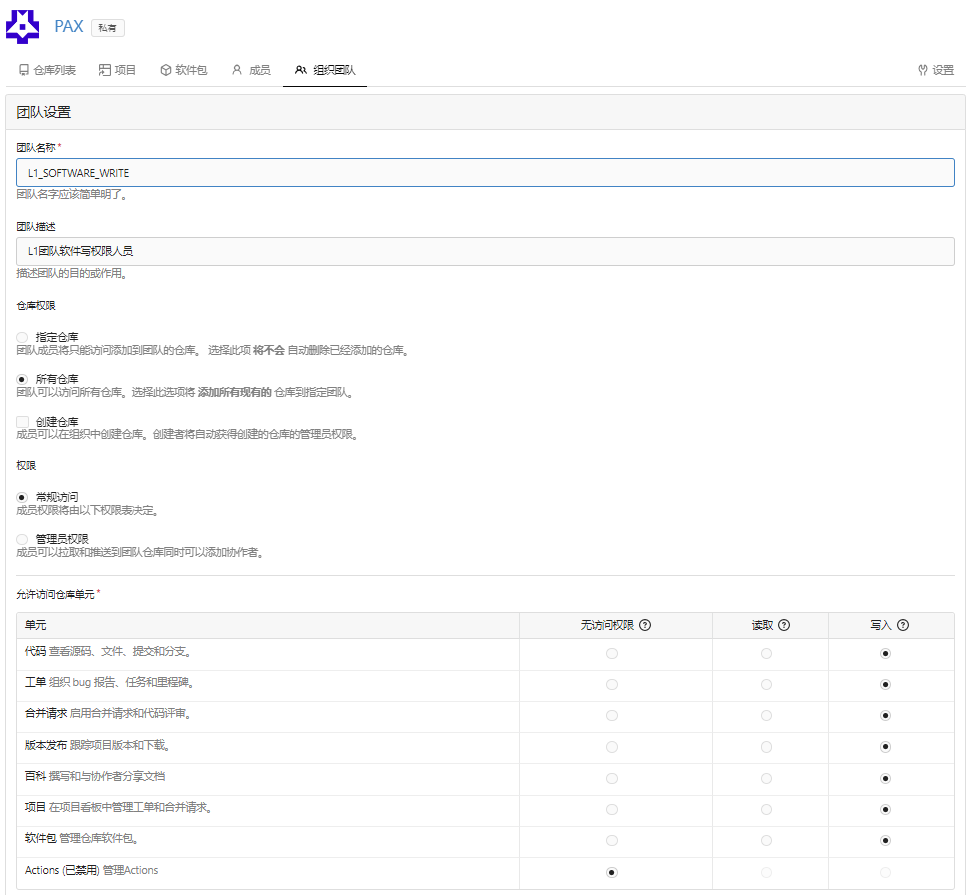This screenshot has height=895, width=969.
Task: Set 百科 unit to 读取 permission
Action: pyautogui.click(x=766, y=778)
